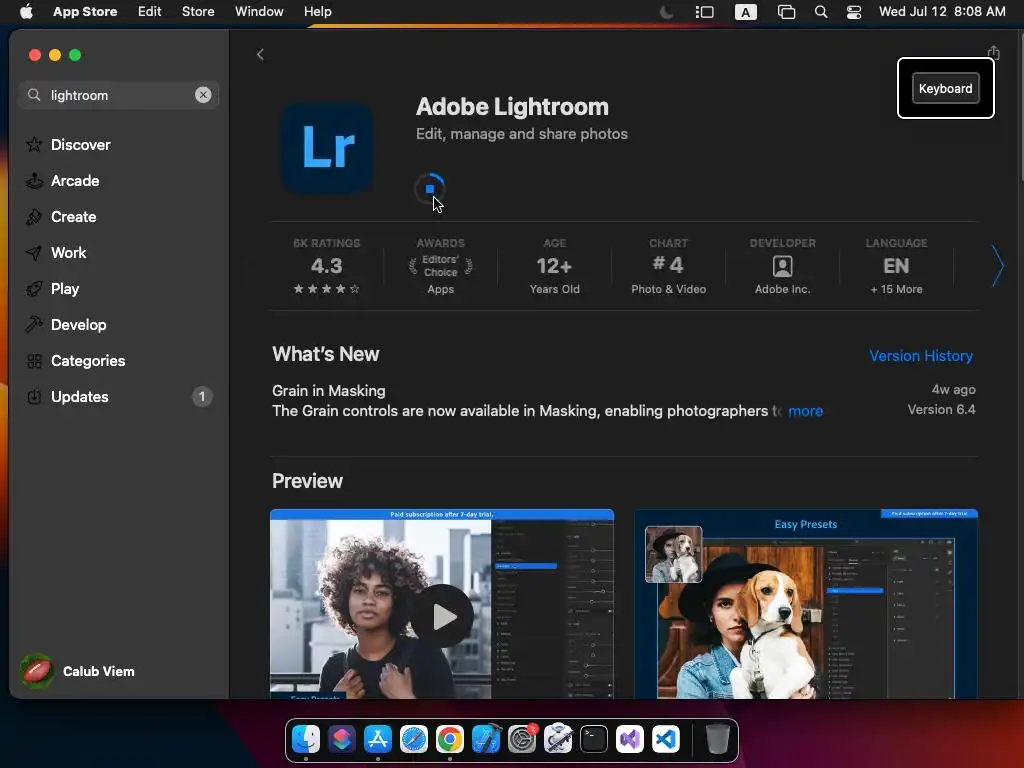Screen dimensions: 1024x768
Task: Click the Arcade joystick icon
Action: coord(34,181)
